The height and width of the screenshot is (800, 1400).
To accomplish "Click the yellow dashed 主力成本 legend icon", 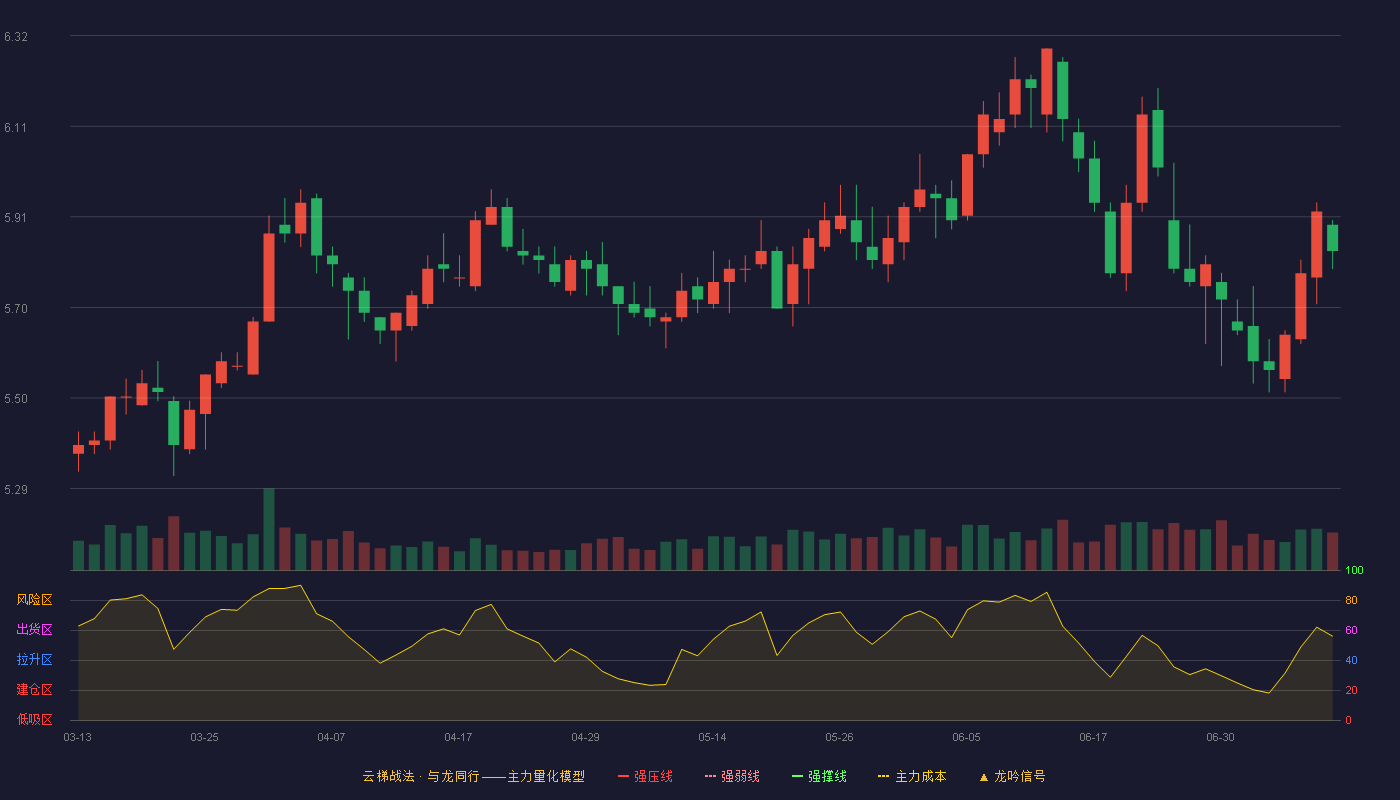I will coord(884,776).
